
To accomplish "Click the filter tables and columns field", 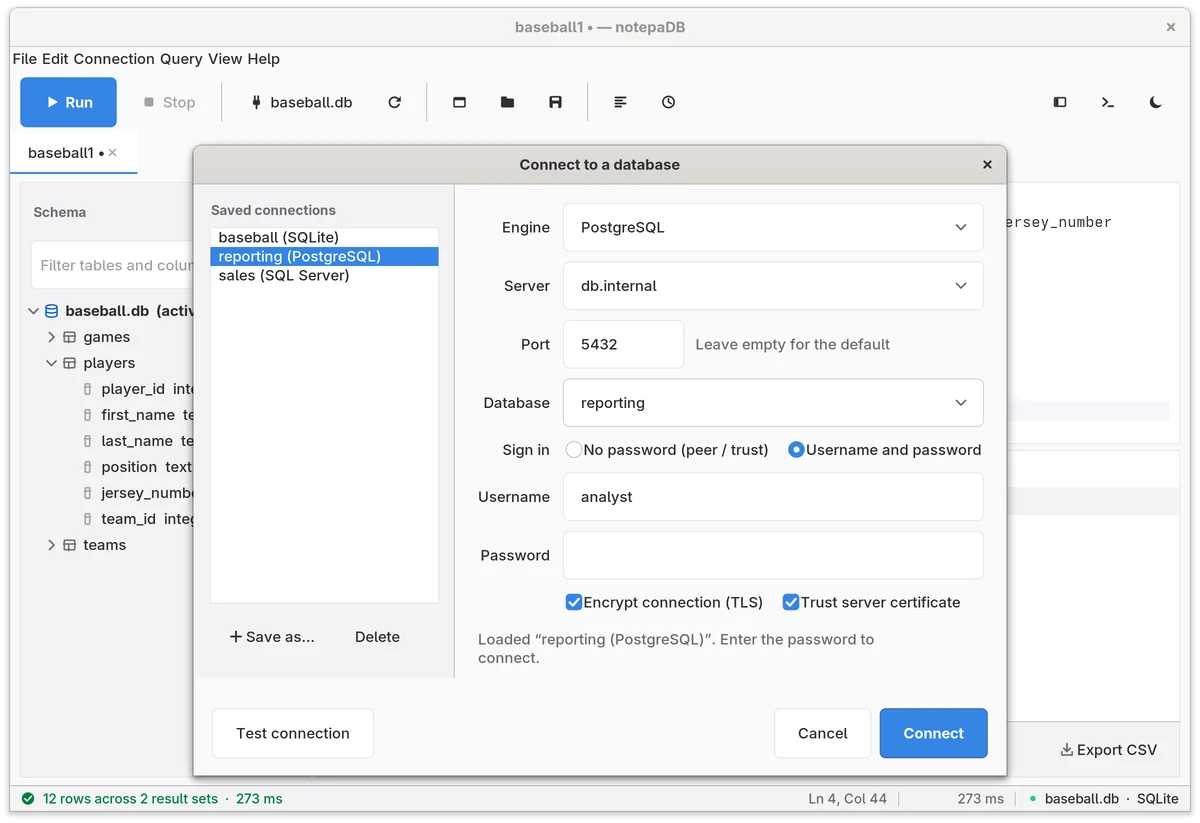I will pos(113,265).
